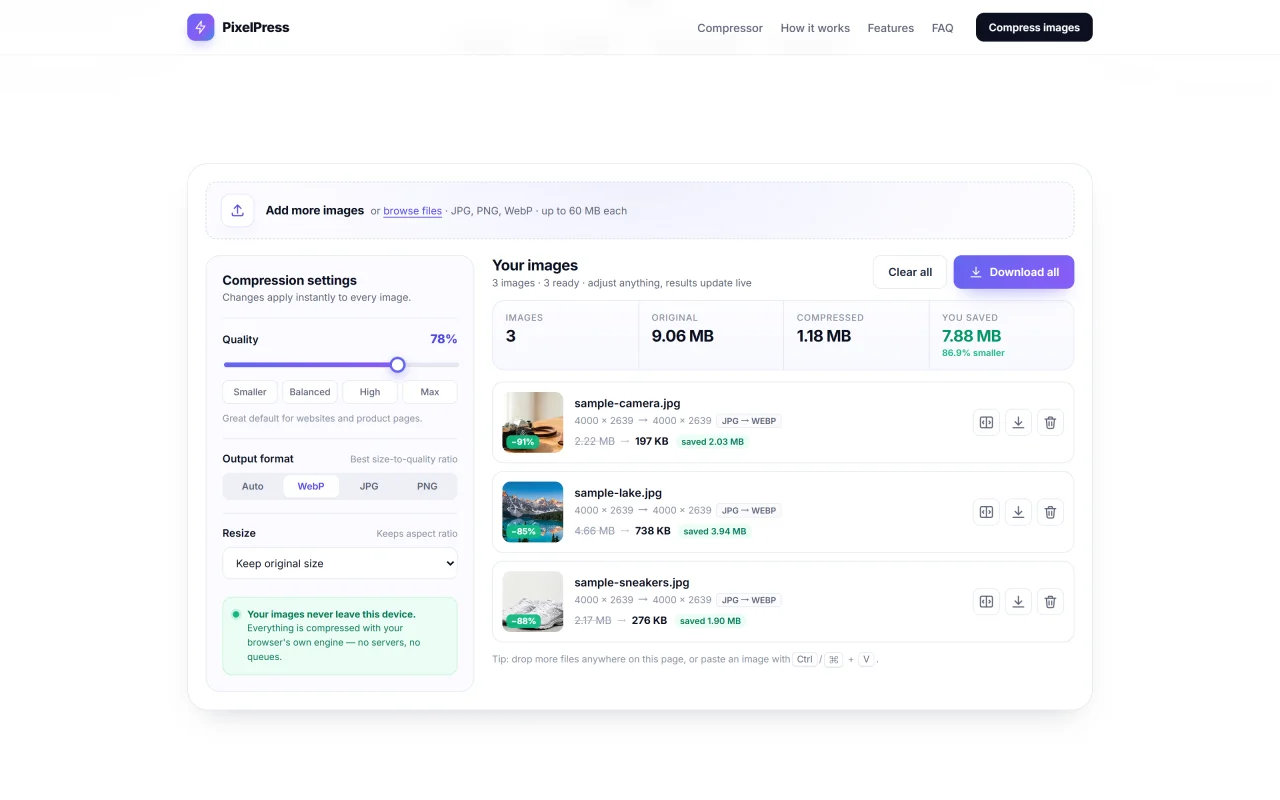The image size is (1280, 800).
Task: Download the sample-camera.jpg result
Action: click(x=1018, y=422)
